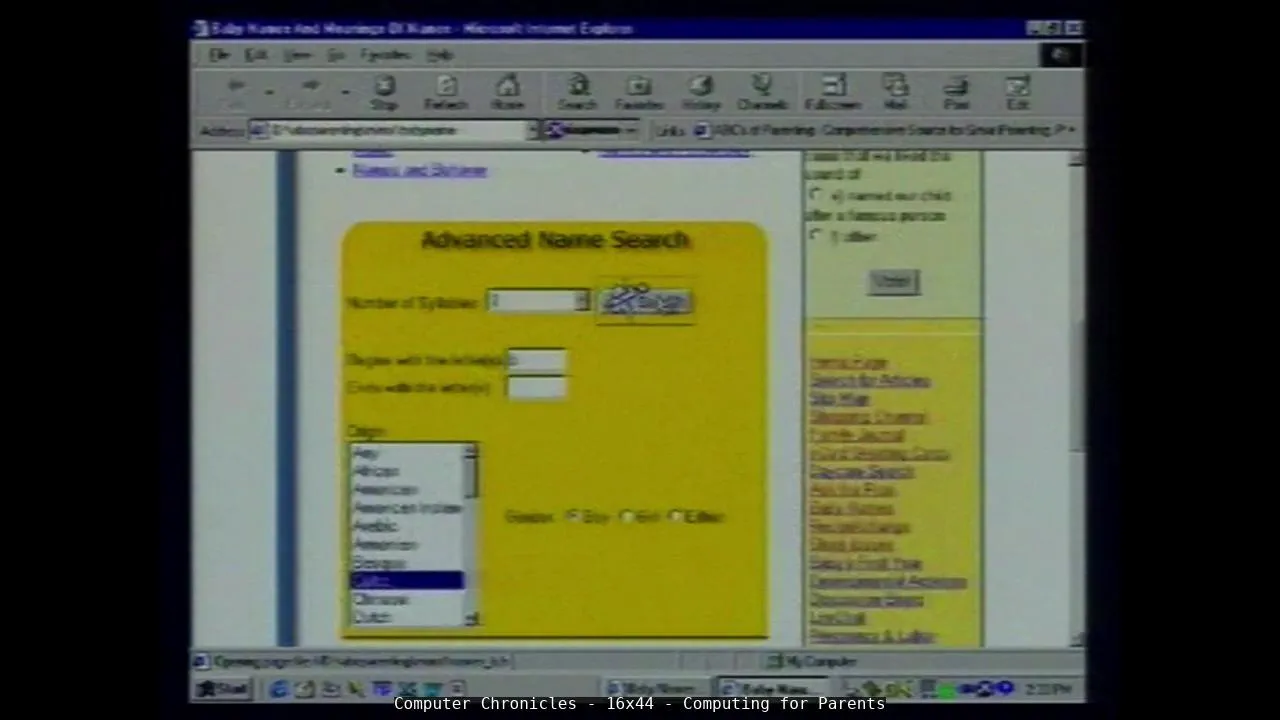Open the Mail toolbar button
This screenshot has width=1280, height=720.
(x=895, y=92)
